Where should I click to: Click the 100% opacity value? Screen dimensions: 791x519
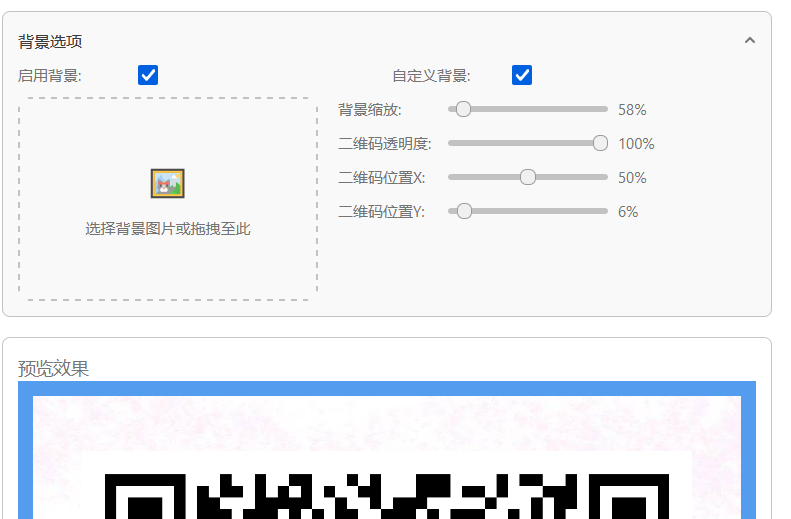tap(636, 144)
